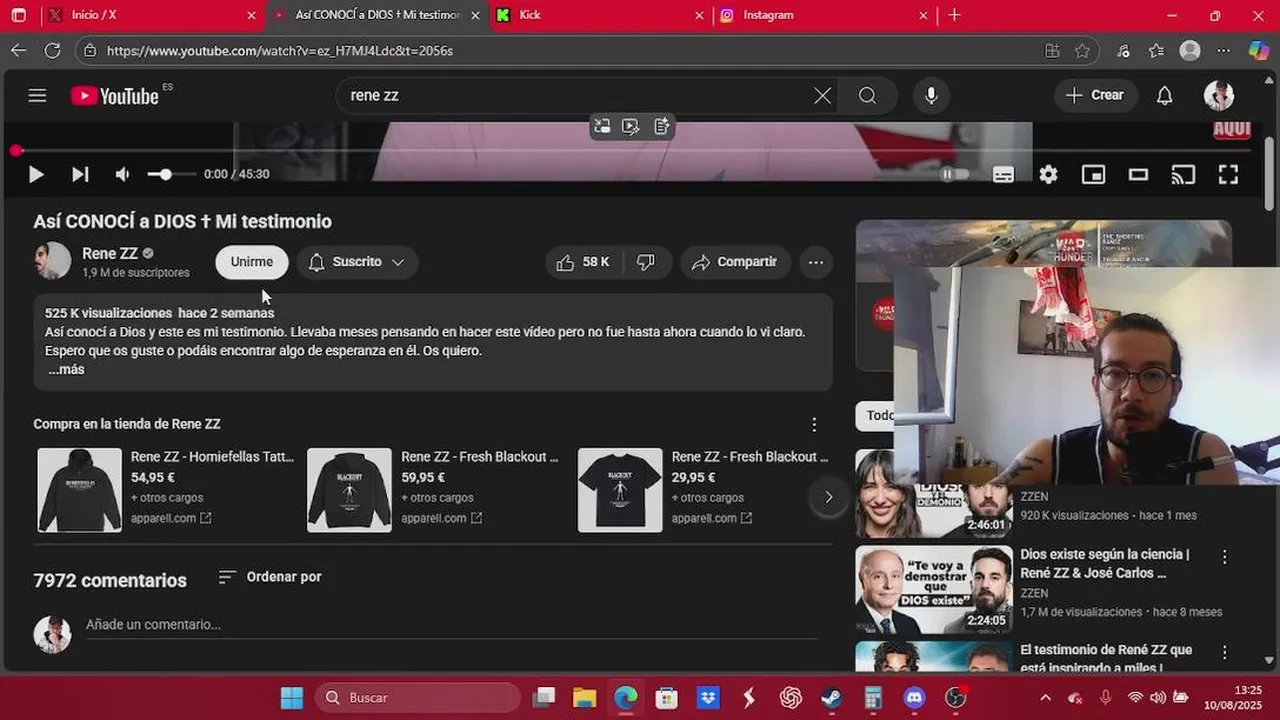This screenshot has height=720, width=1280.
Task: Open the Copilot sidebar
Action: (x=1259, y=50)
